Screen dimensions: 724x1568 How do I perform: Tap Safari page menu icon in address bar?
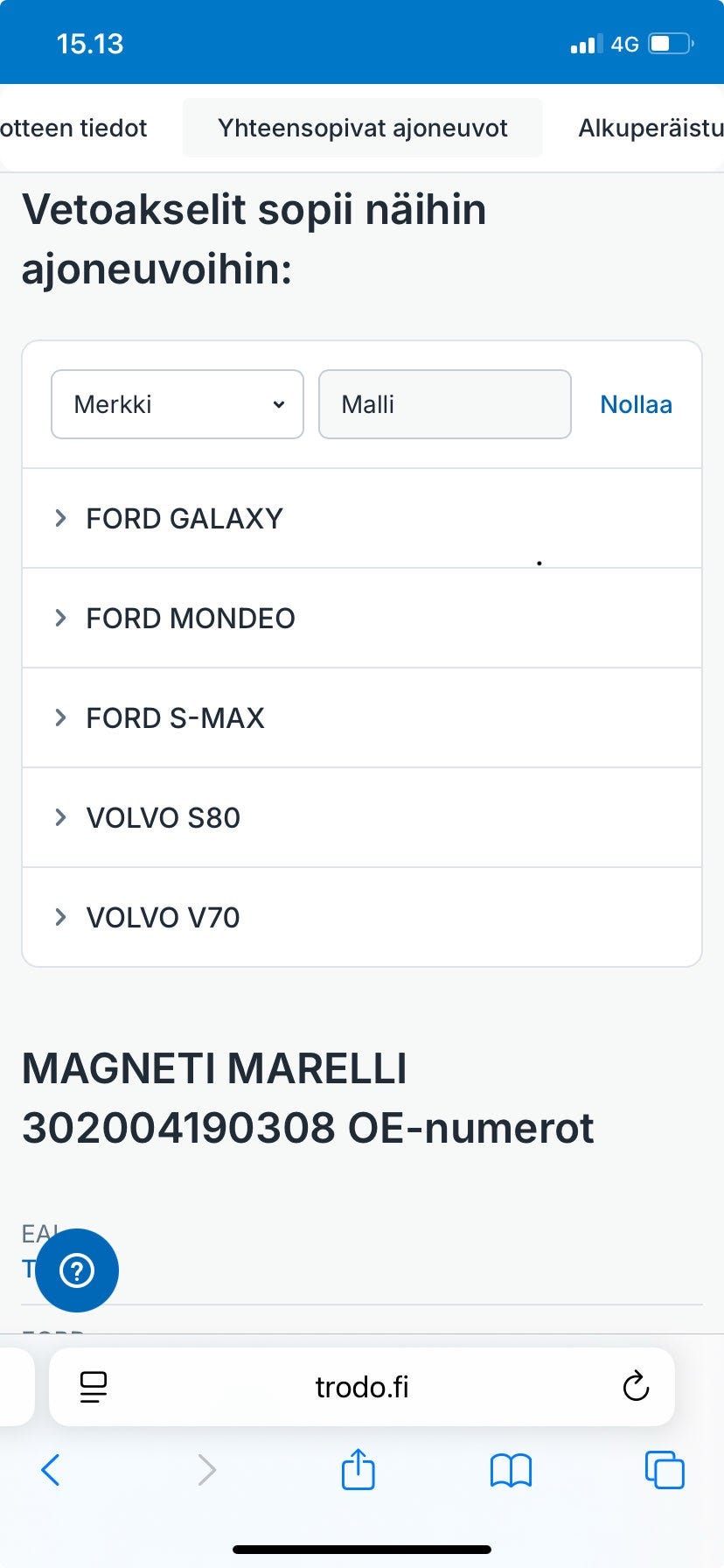coord(94,1387)
